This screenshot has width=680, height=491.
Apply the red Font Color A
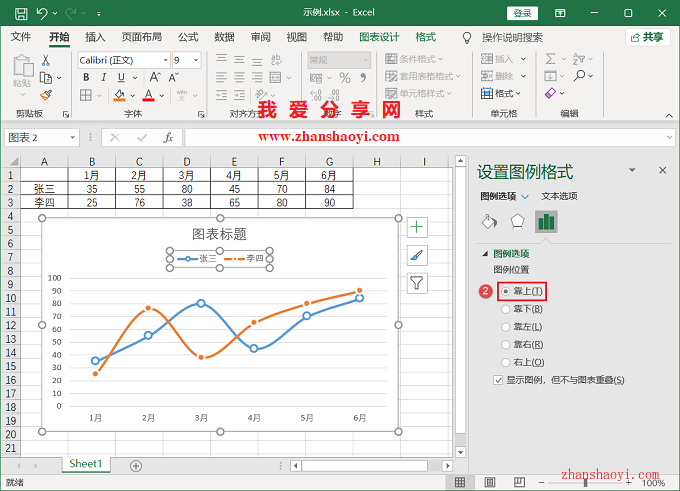click(149, 95)
